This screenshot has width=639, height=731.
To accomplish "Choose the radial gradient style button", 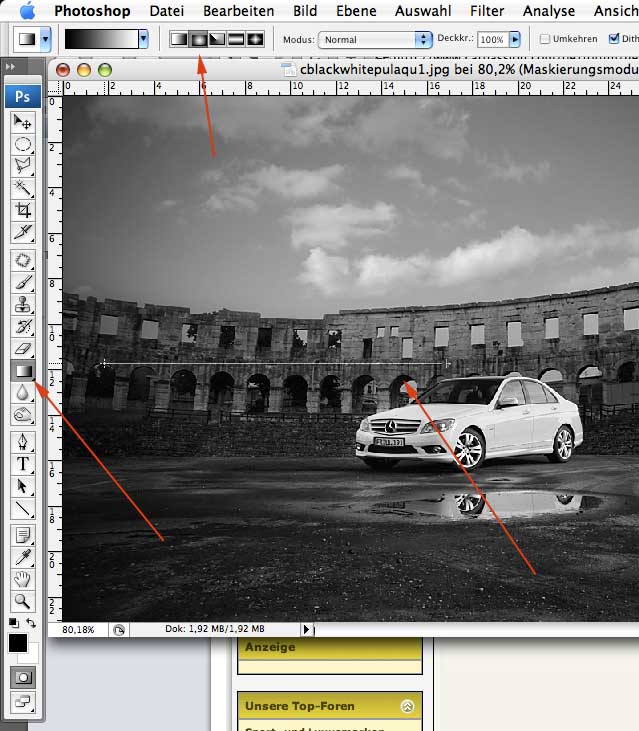I will pos(198,39).
